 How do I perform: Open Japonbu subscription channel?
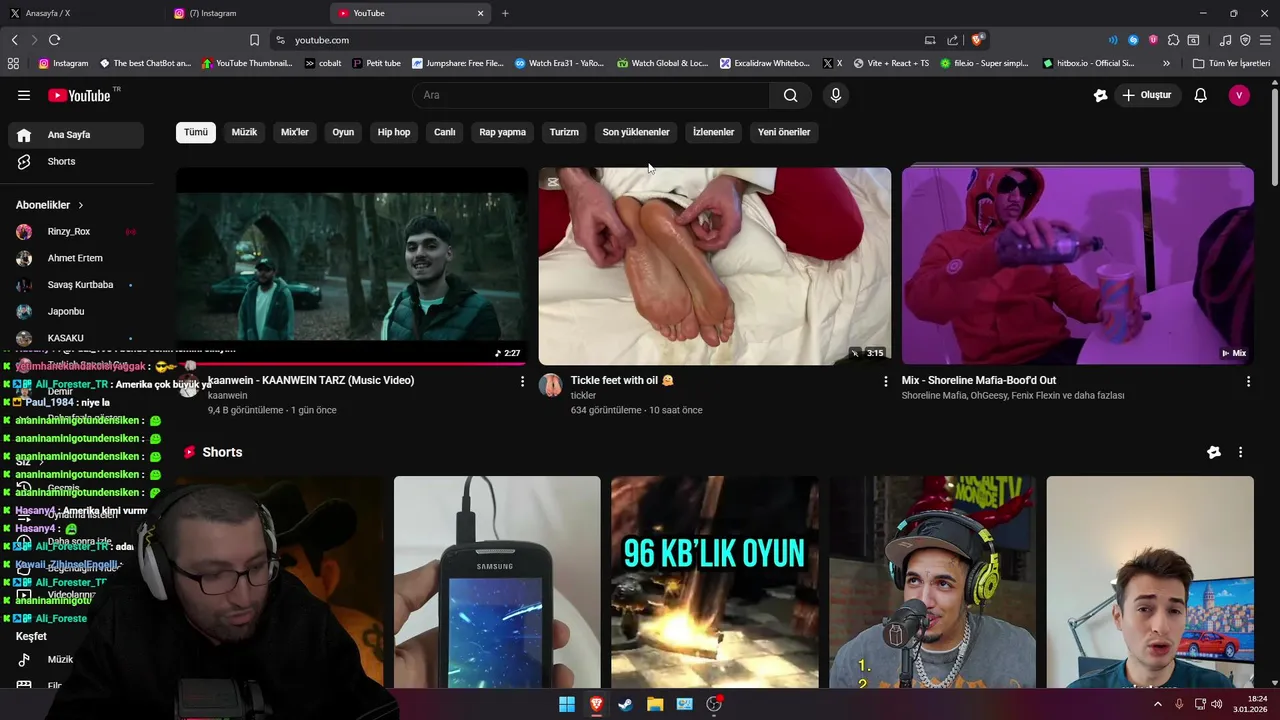click(76, 311)
